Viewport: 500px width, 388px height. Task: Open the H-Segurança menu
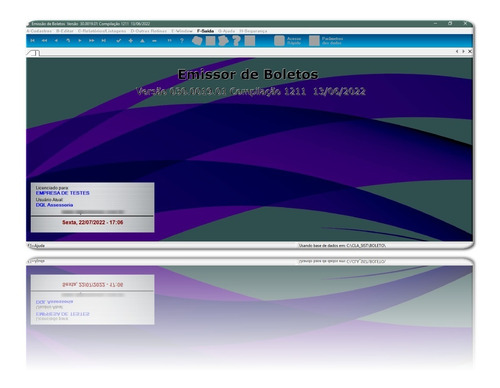pos(253,31)
